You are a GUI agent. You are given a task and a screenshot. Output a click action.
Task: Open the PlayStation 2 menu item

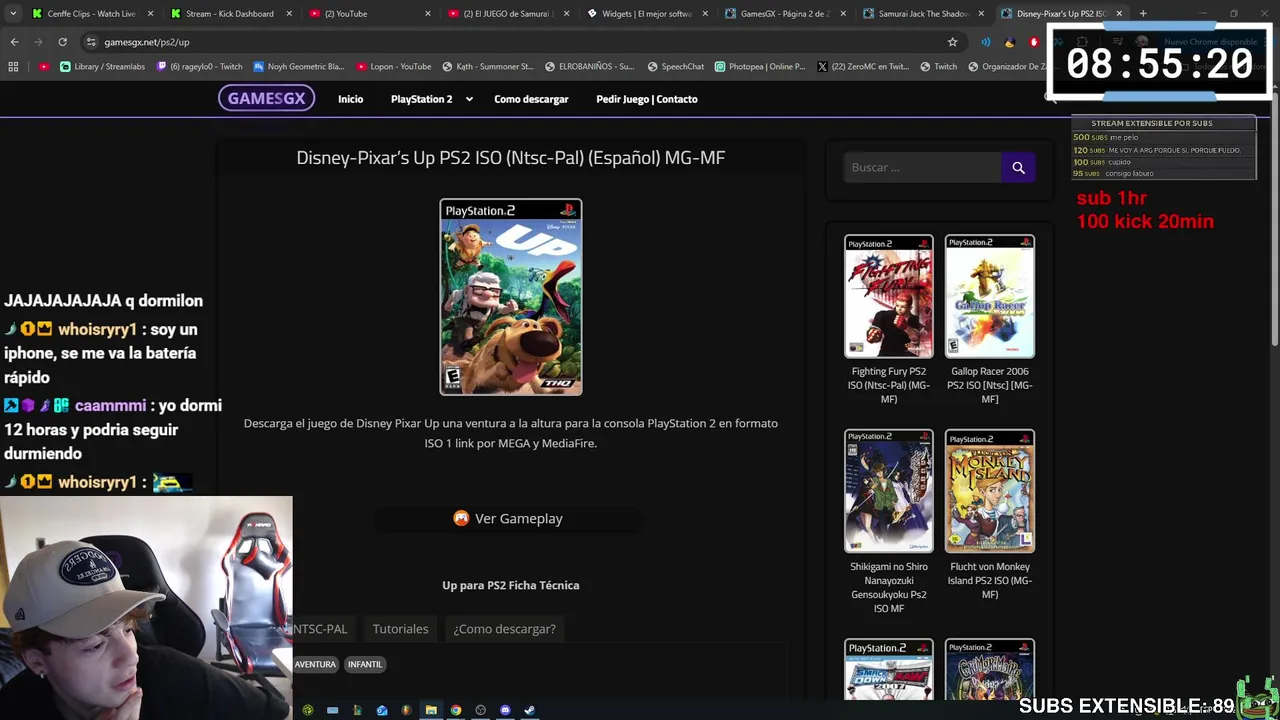click(x=421, y=99)
